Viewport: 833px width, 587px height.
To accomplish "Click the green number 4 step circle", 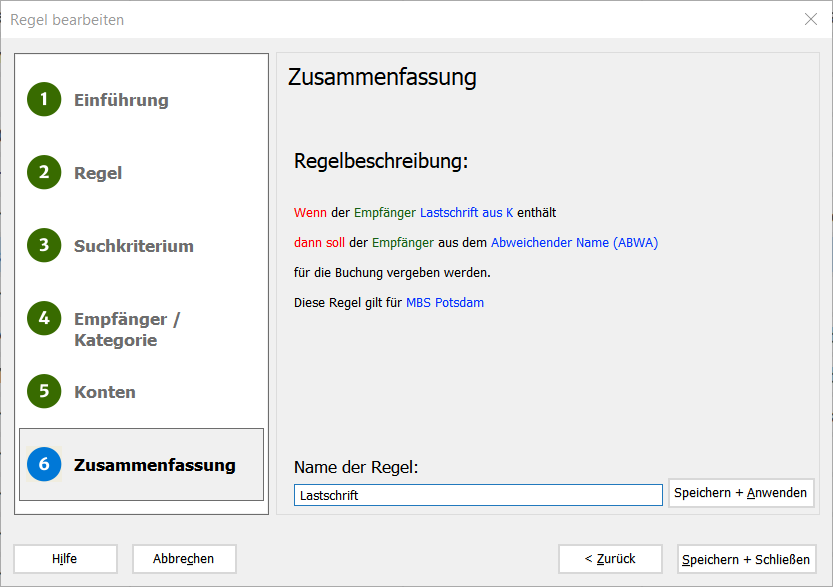I will (x=44, y=318).
